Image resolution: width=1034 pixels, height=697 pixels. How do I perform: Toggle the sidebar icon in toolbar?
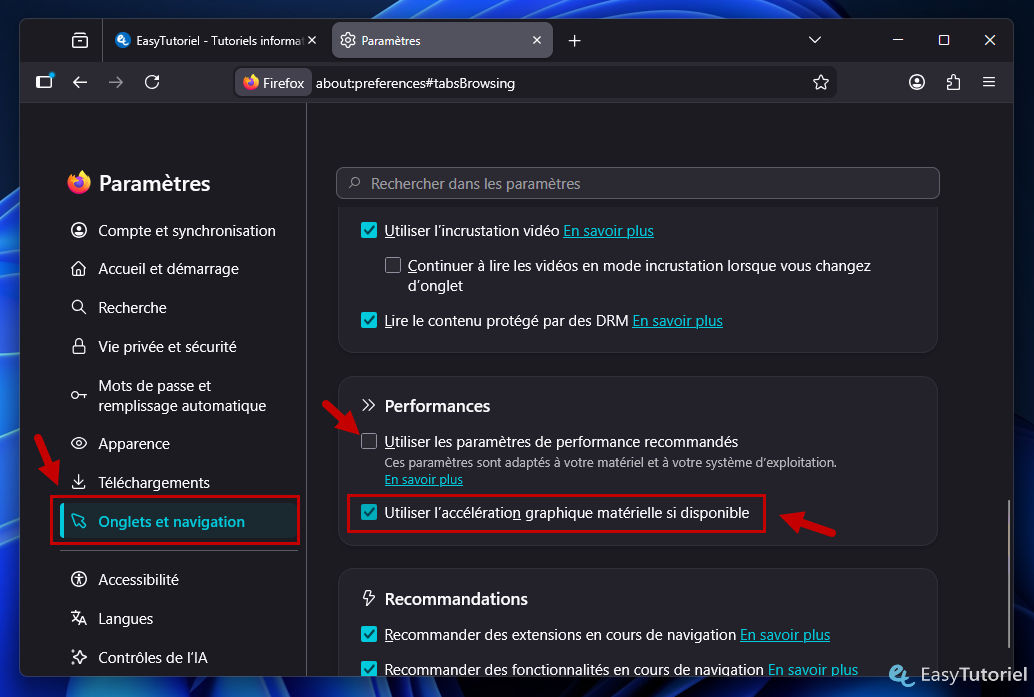click(44, 82)
